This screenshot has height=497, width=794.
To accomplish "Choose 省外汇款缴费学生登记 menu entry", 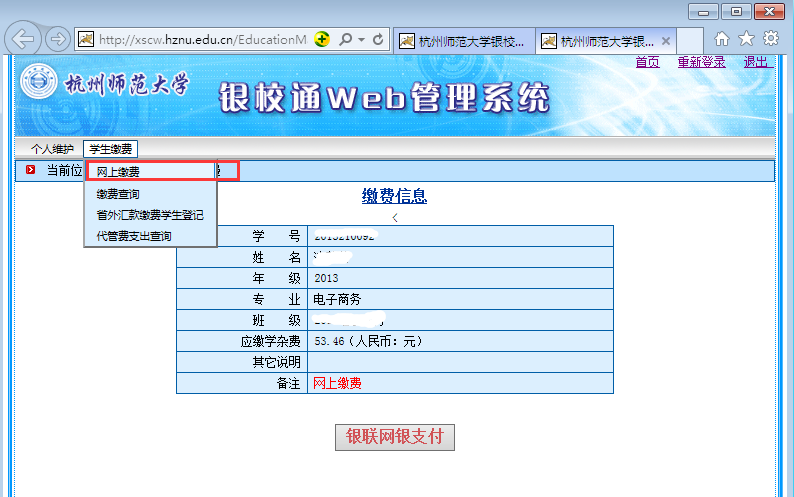I will (150, 215).
